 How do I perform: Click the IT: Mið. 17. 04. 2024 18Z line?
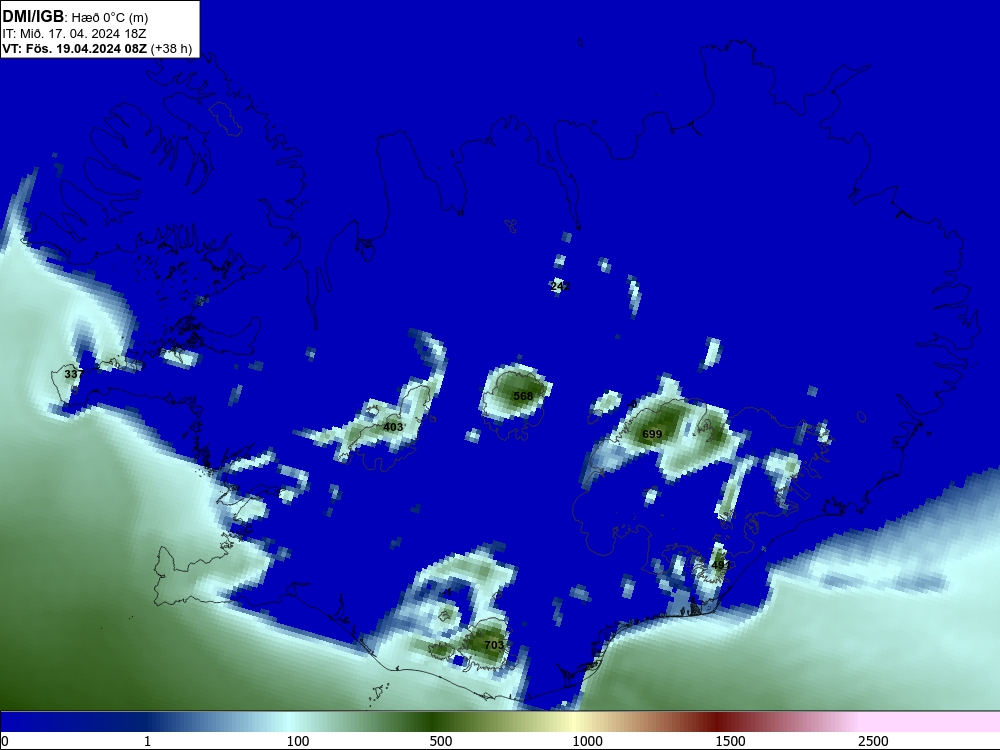coord(74,34)
